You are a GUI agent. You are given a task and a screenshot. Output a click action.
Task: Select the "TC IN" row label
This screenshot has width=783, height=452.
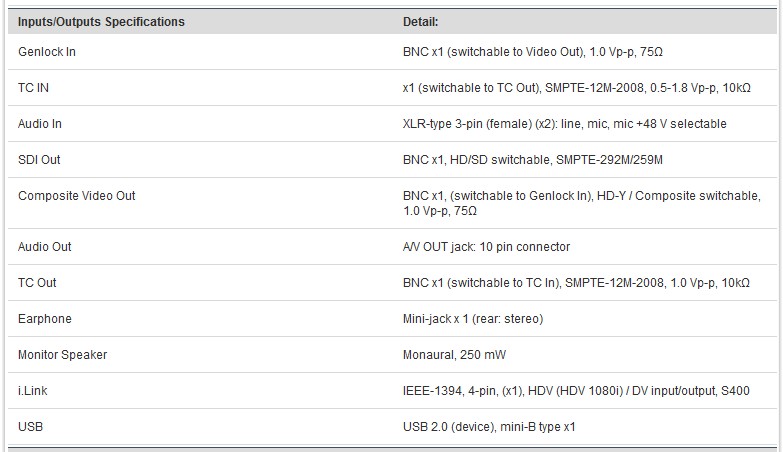34,87
